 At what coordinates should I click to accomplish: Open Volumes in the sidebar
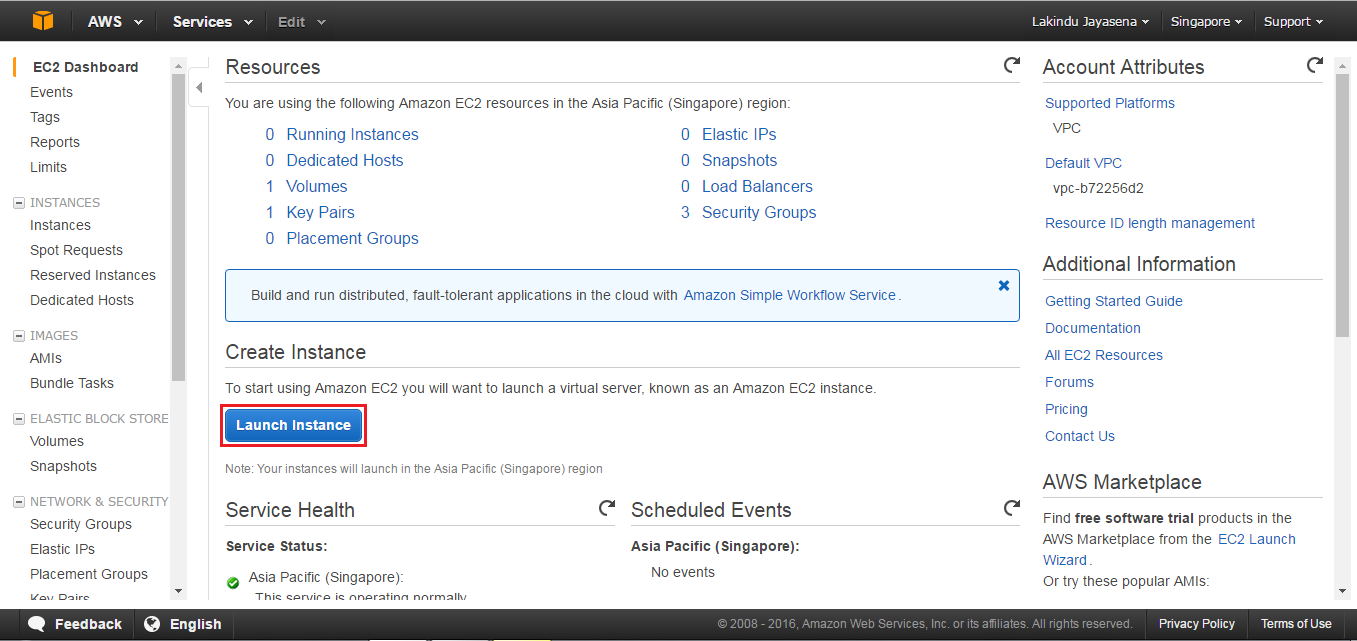tap(57, 441)
